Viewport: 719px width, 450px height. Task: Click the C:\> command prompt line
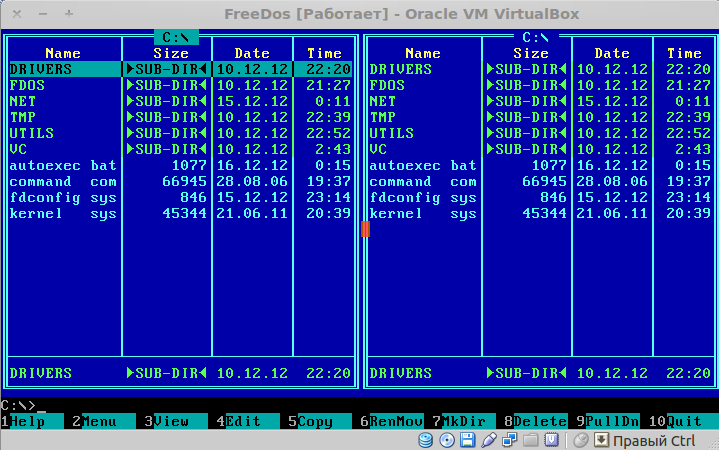[360, 406]
